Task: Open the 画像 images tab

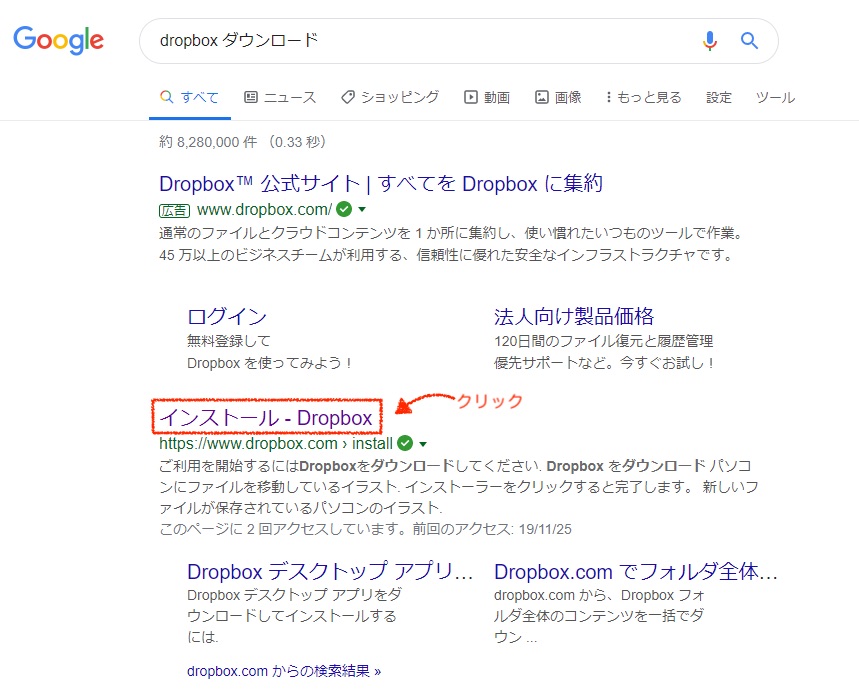Action: click(558, 98)
